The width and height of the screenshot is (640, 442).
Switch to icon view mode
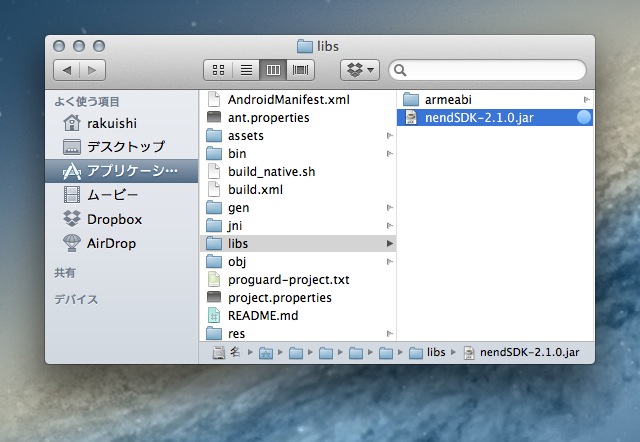coord(218,70)
